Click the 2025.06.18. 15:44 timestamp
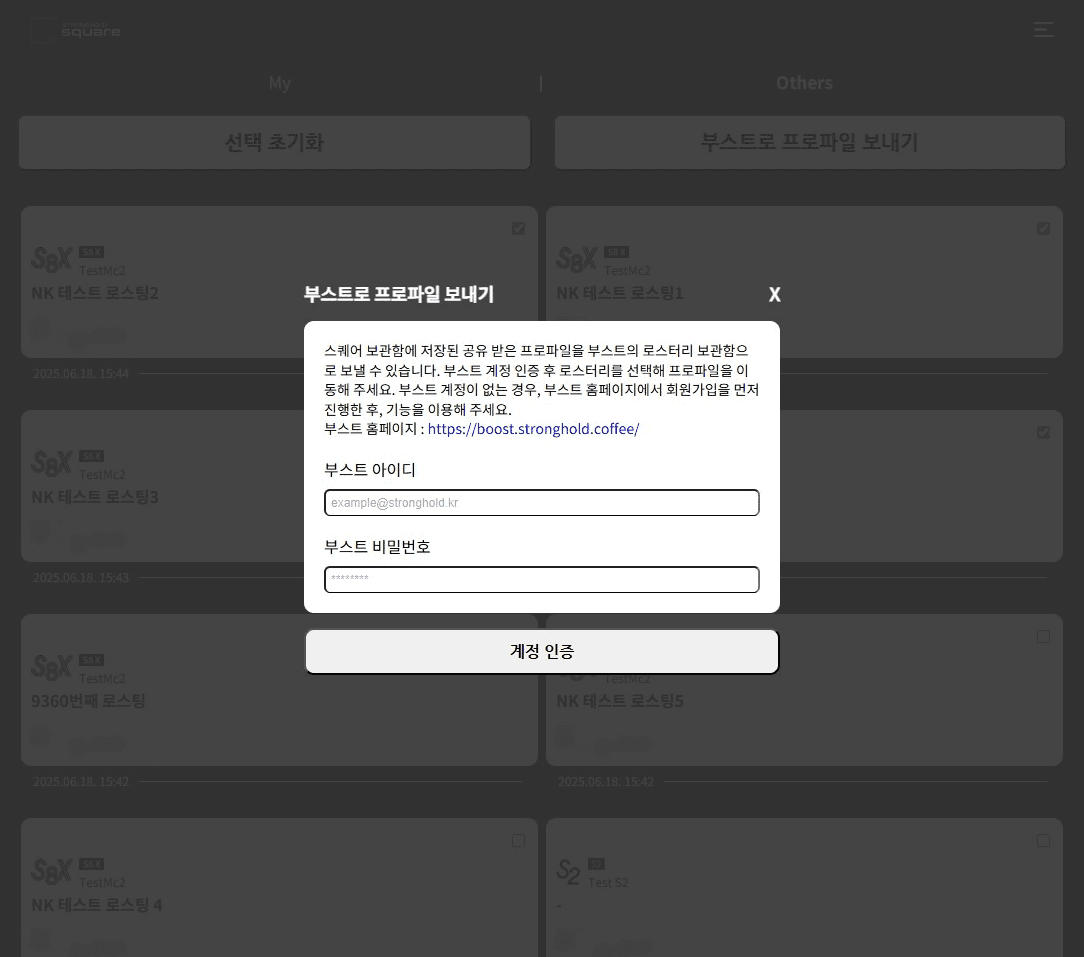1084x957 pixels. 81,373
